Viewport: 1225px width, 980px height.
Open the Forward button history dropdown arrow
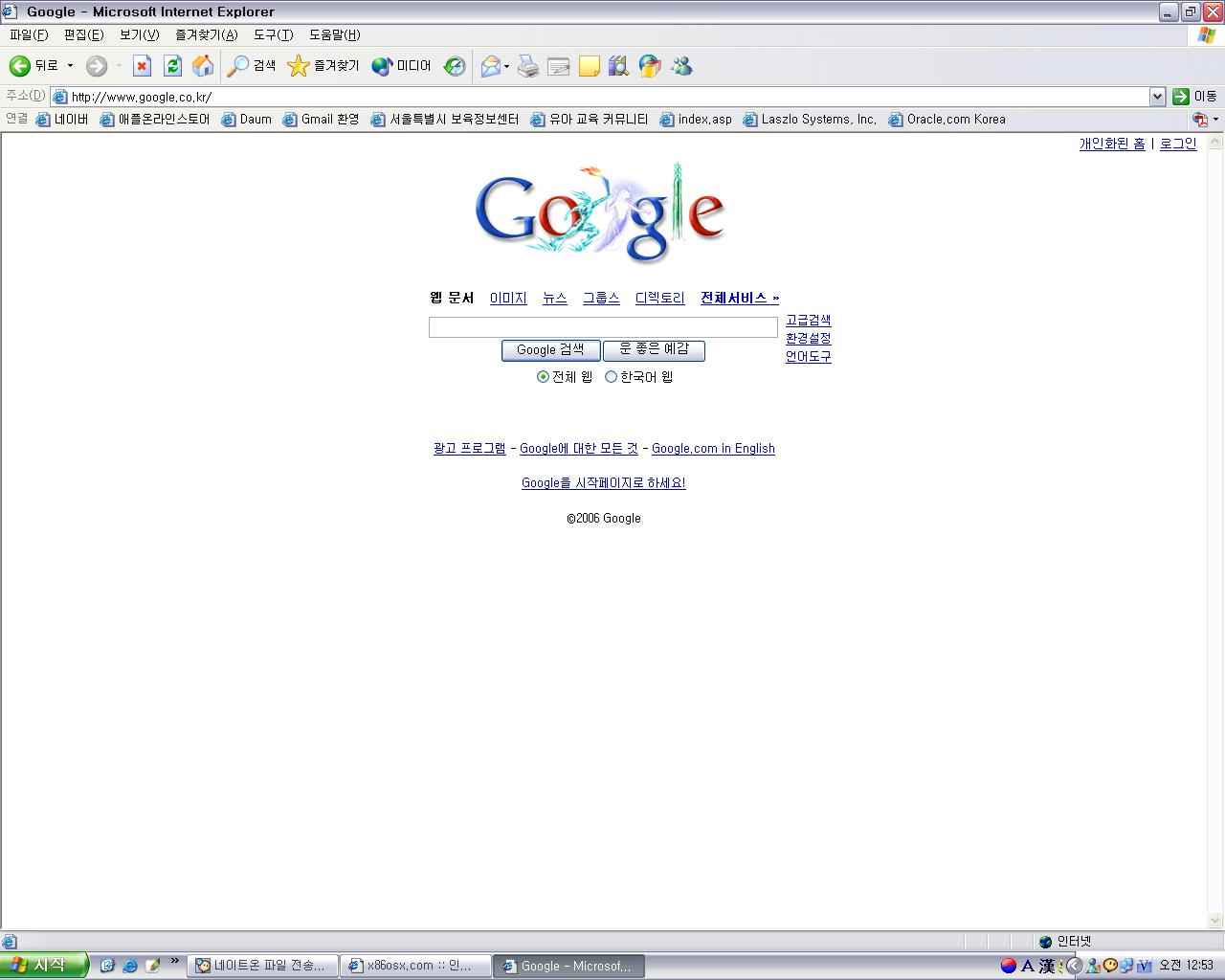point(119,66)
